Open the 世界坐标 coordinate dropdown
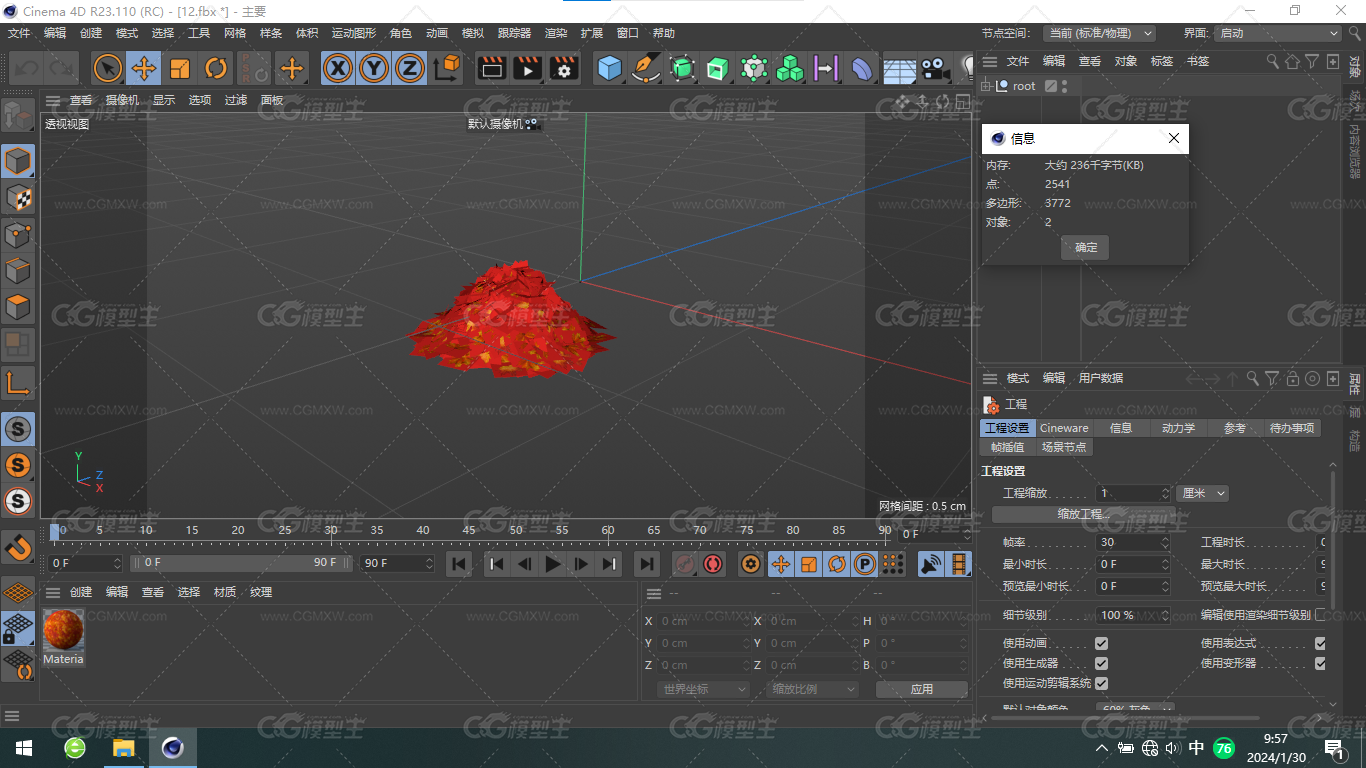Viewport: 1366px width, 768px height. 704,689
